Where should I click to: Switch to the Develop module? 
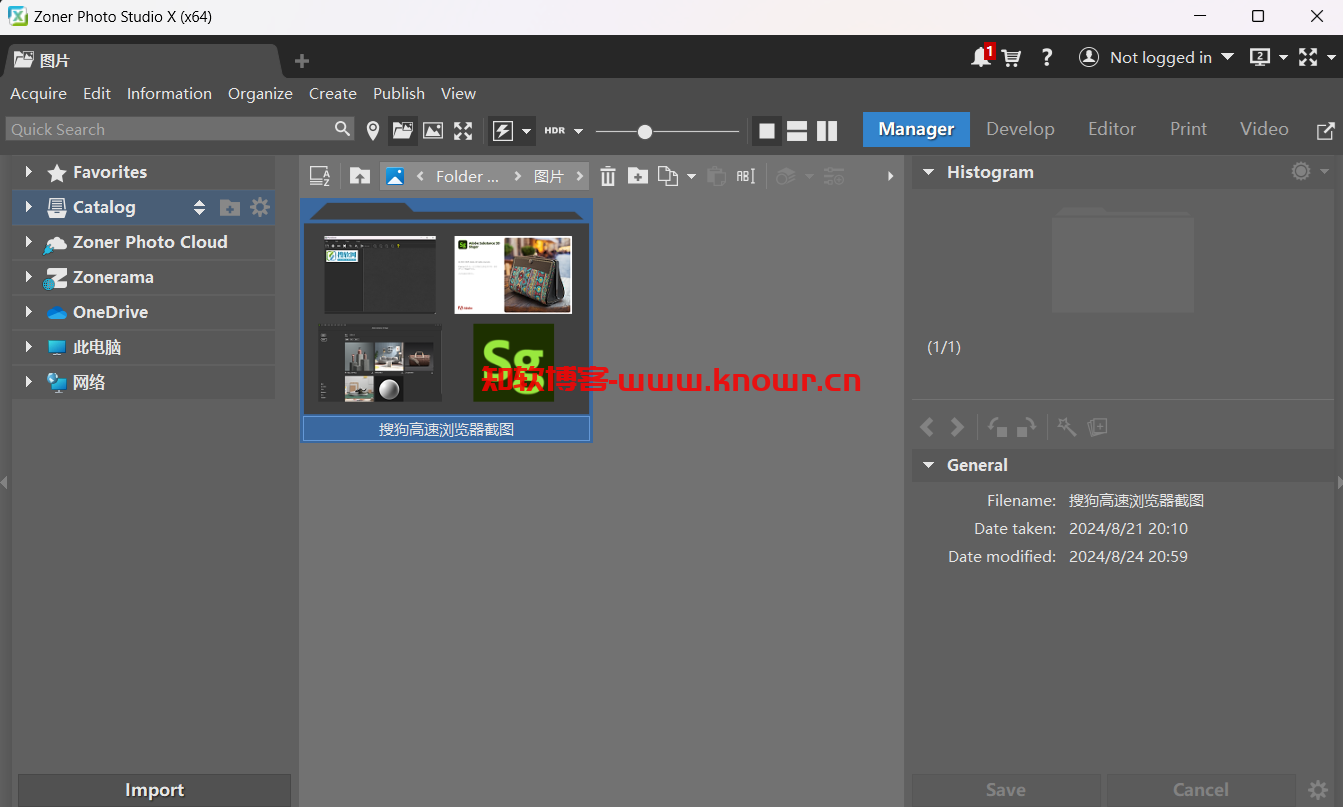click(x=1020, y=129)
